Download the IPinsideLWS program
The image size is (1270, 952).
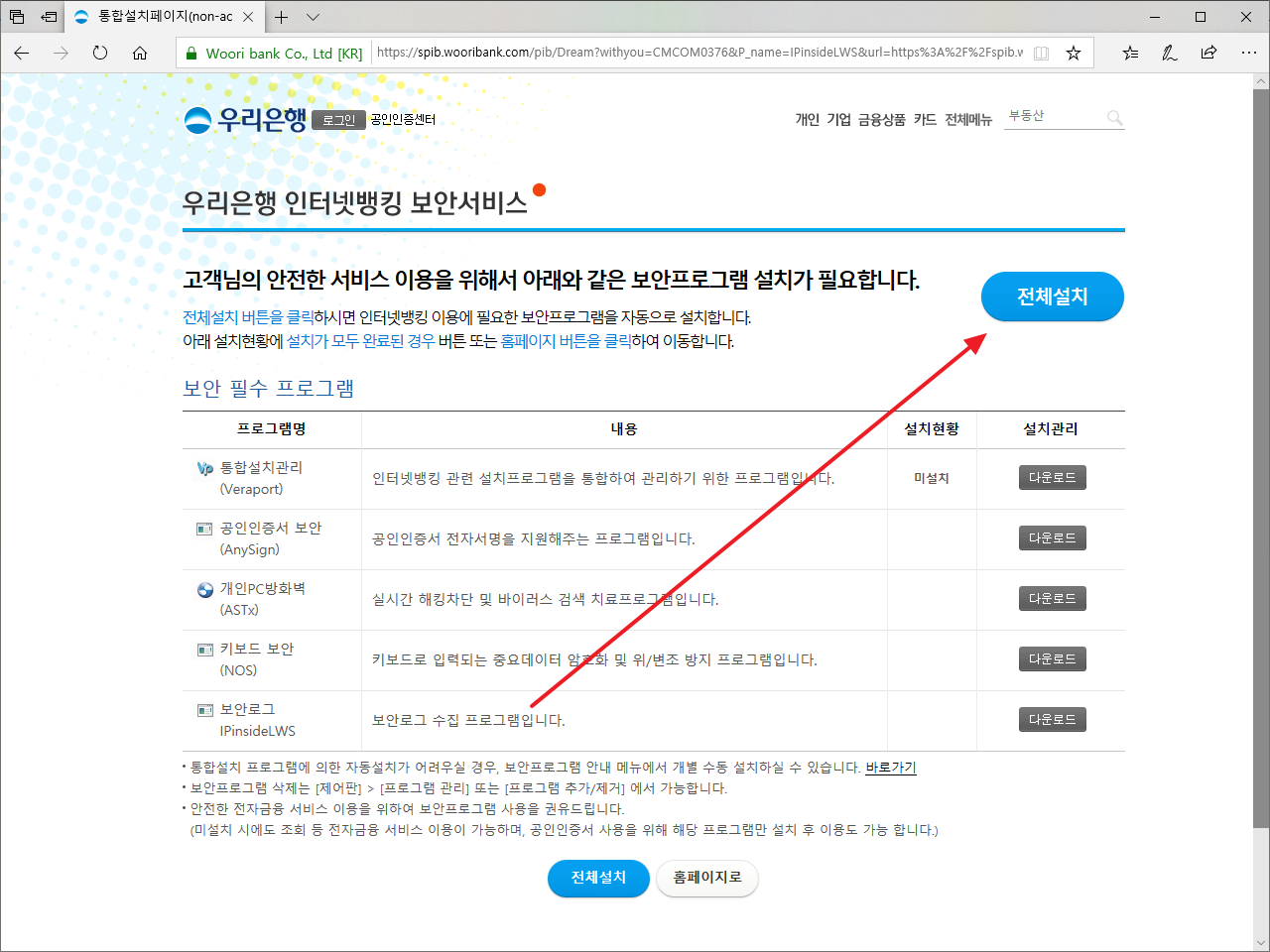click(1052, 720)
